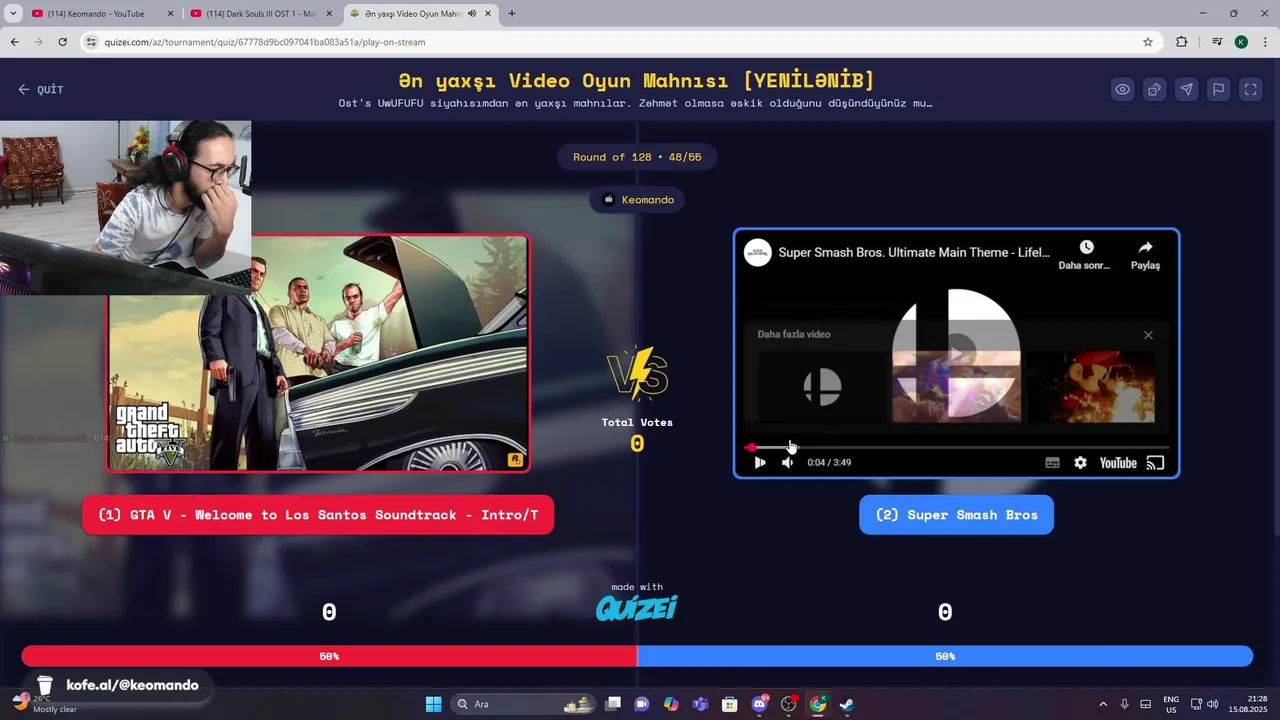Toggle YouTube subtitles button
The image size is (1280, 720).
(1052, 462)
